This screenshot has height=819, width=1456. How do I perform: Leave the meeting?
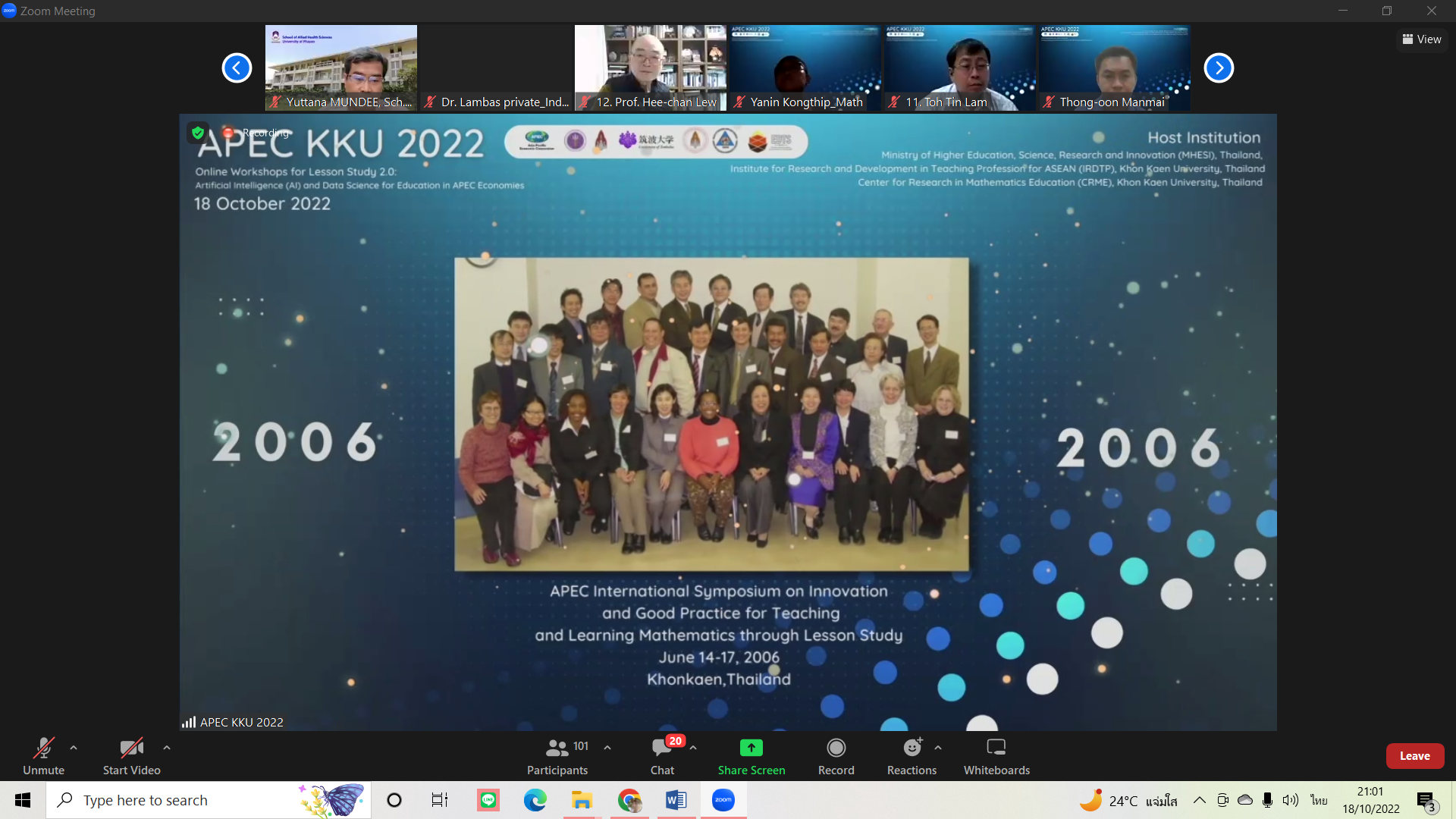pos(1414,756)
